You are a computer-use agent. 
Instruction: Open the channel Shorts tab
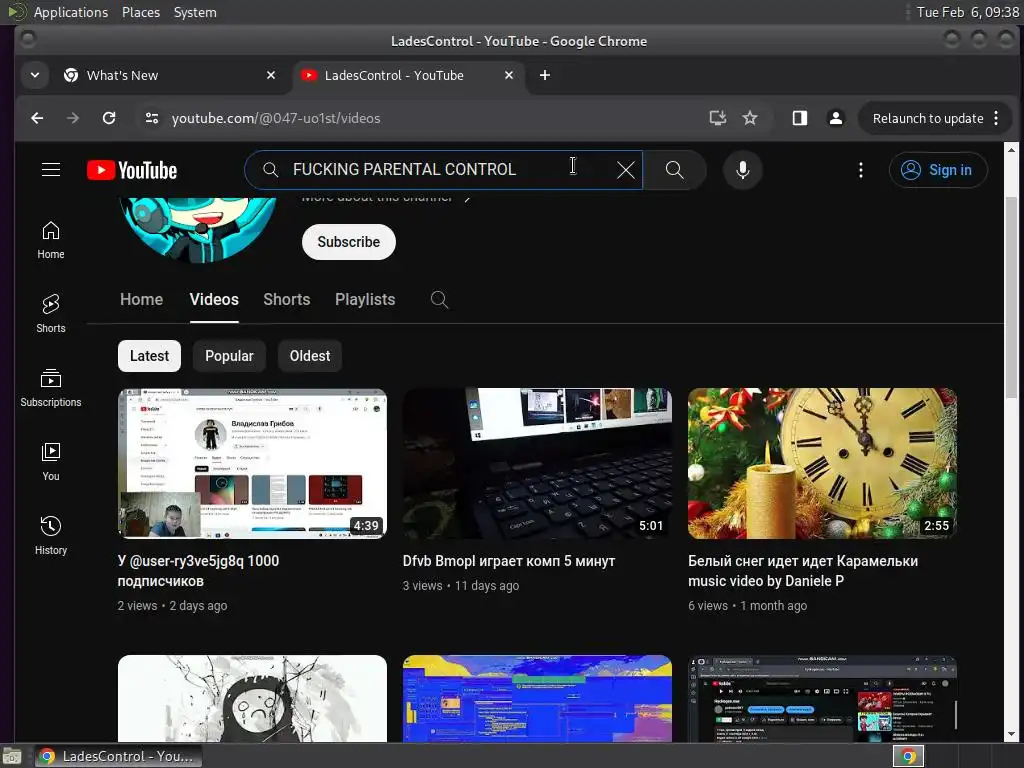[287, 300]
